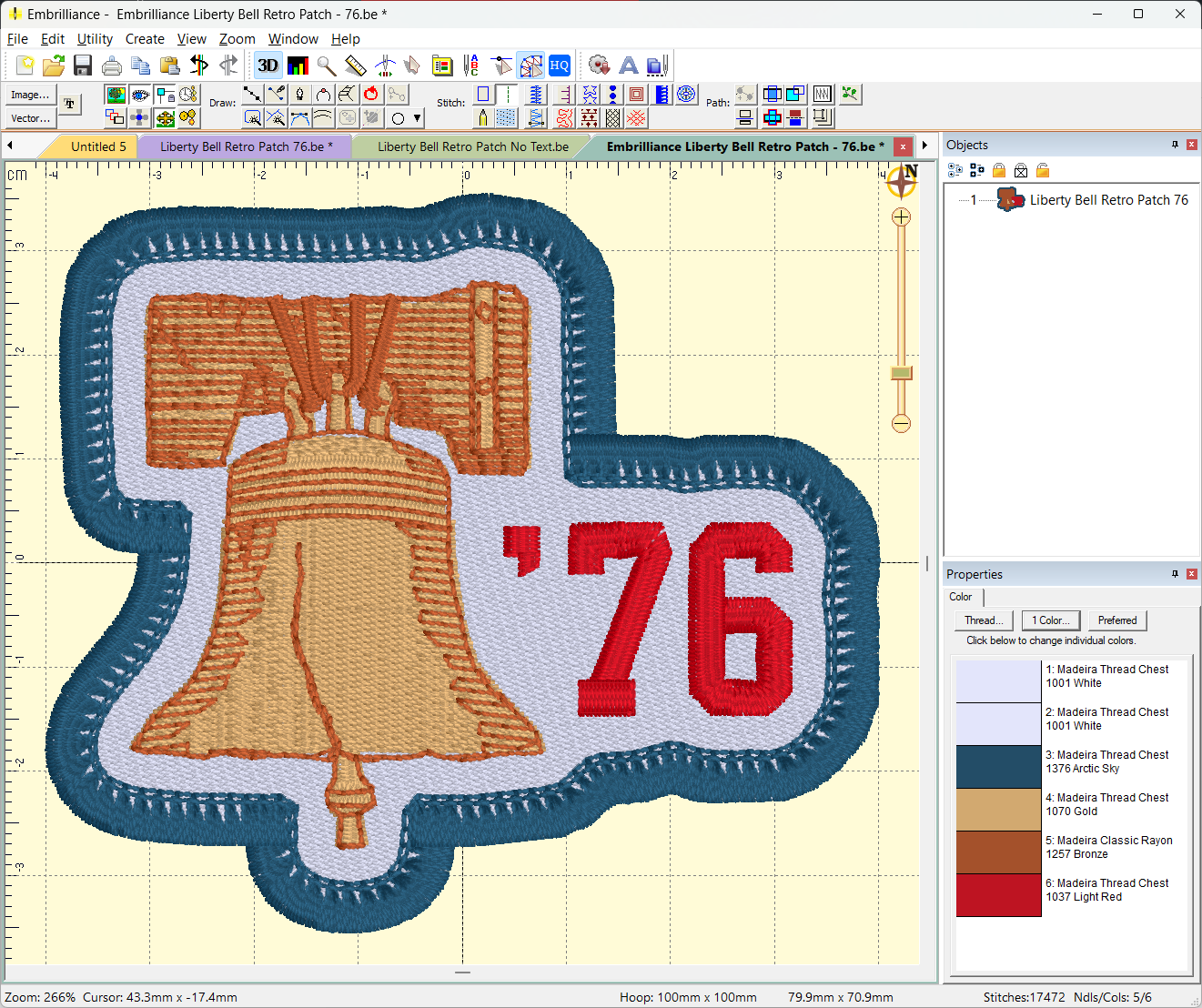Select the 1376 Arctic Sky color swatch
This screenshot has height=1008, width=1202.
pyautogui.click(x=998, y=767)
